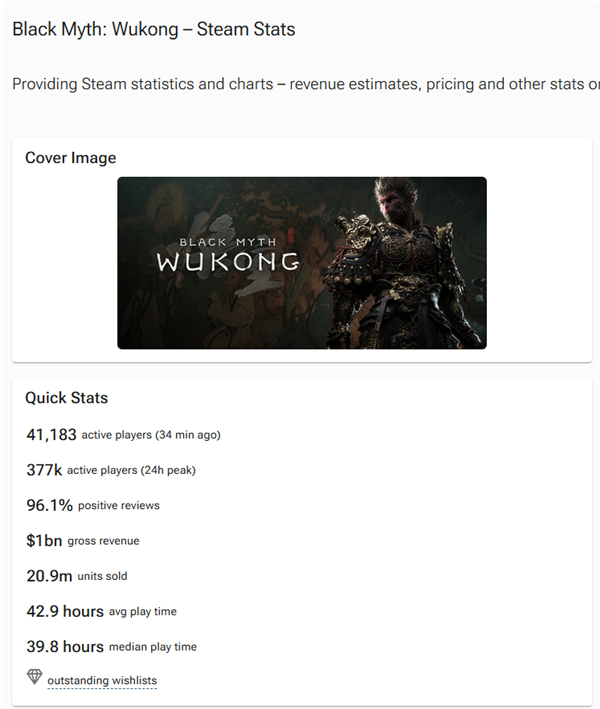Click the '34 min ago' active players label
This screenshot has height=709, width=600.
pyautogui.click(x=151, y=435)
